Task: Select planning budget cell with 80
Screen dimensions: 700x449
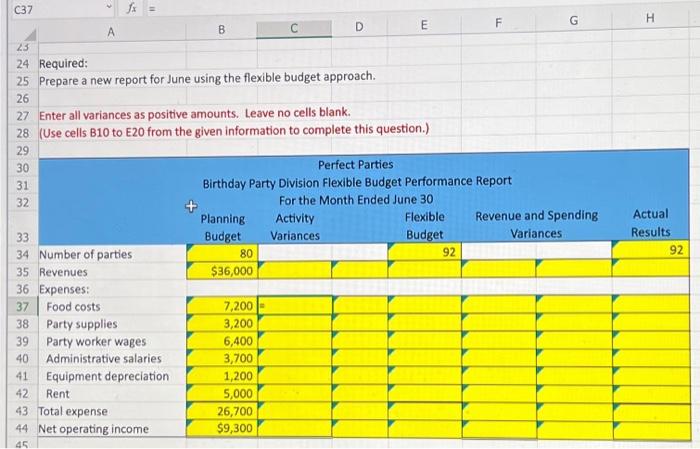Action: 222,254
